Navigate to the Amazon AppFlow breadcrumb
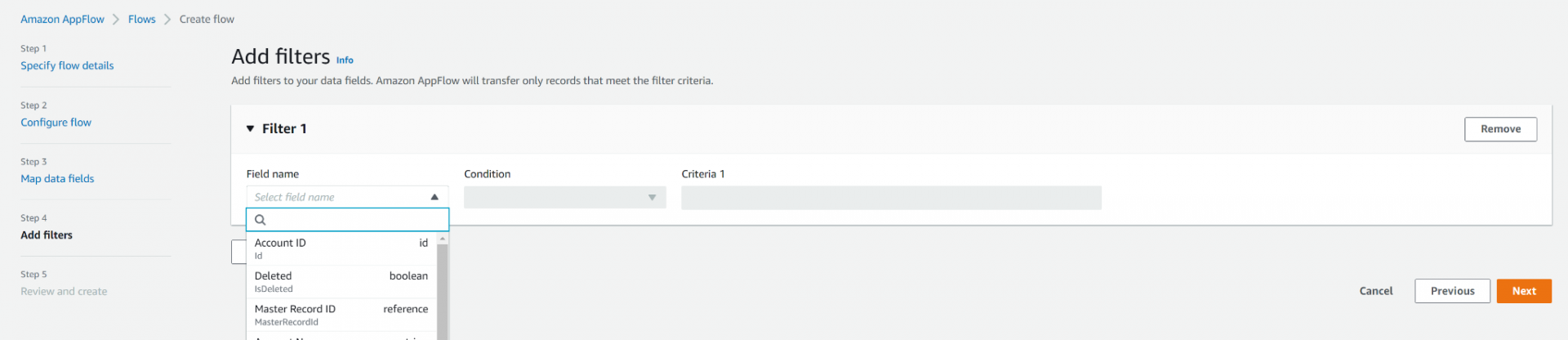 (63, 19)
